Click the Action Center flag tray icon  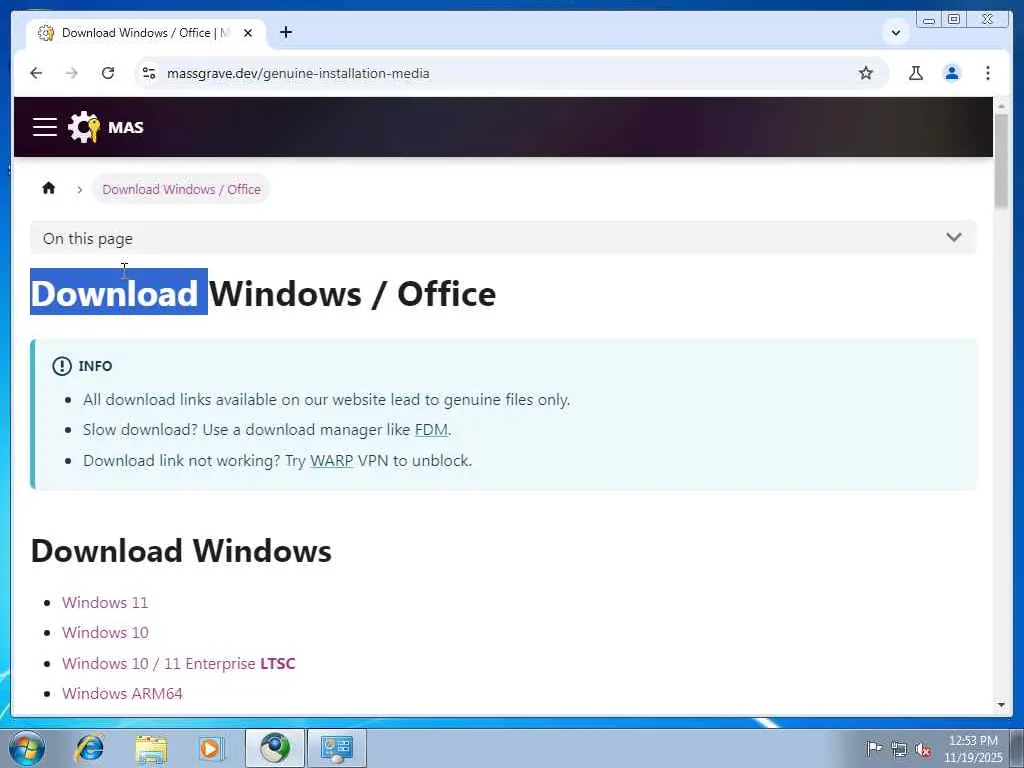(874, 748)
